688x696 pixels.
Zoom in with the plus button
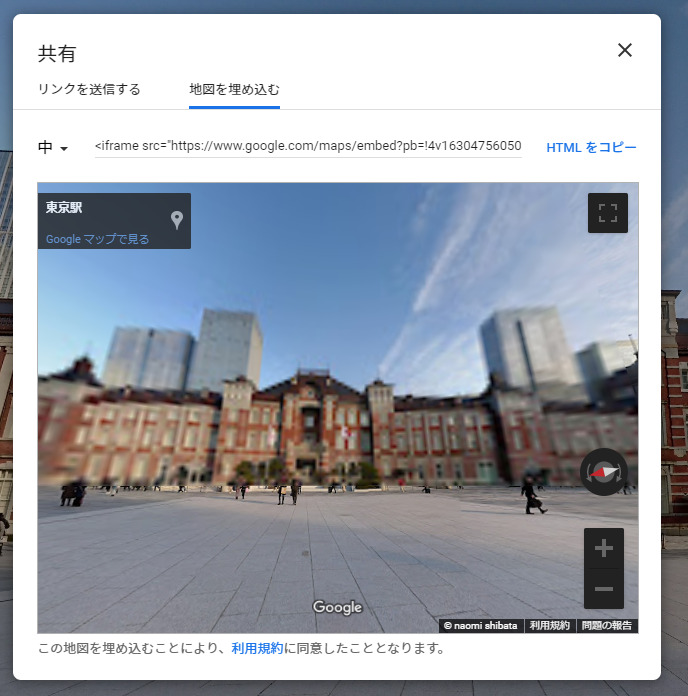click(x=604, y=548)
